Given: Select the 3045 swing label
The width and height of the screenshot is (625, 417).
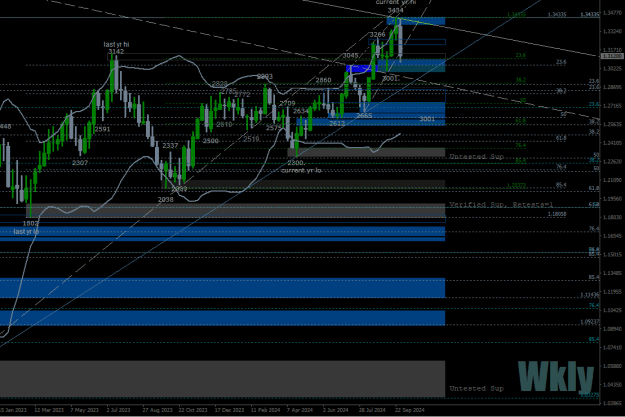Looking at the screenshot, I should tap(350, 55).
